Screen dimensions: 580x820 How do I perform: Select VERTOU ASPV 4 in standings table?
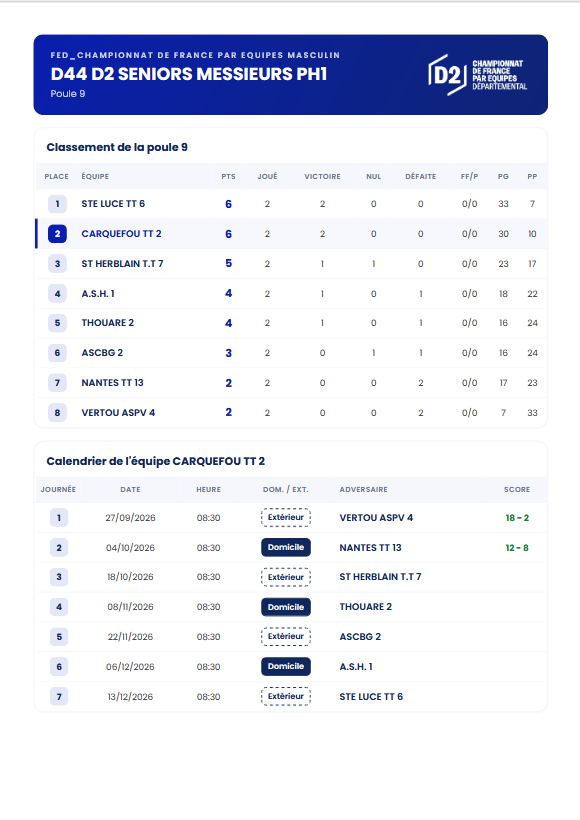click(x=118, y=413)
